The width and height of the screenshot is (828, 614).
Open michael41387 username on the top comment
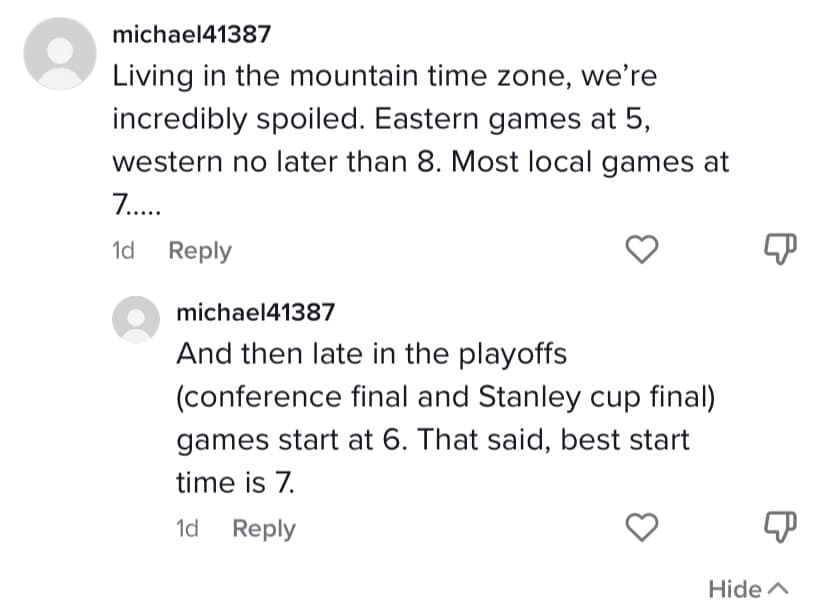[x=191, y=34]
